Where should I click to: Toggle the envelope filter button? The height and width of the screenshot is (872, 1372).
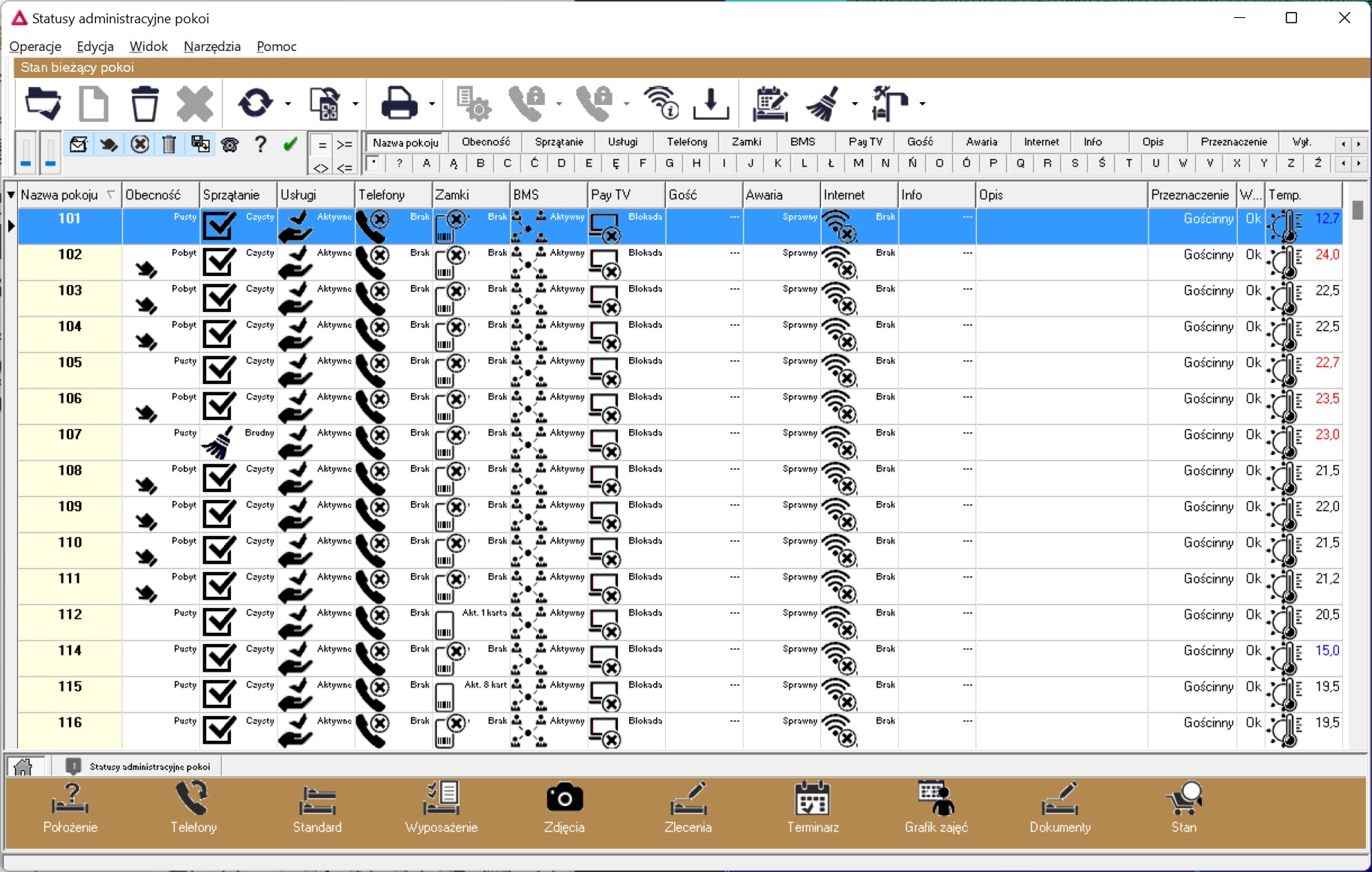(x=78, y=144)
